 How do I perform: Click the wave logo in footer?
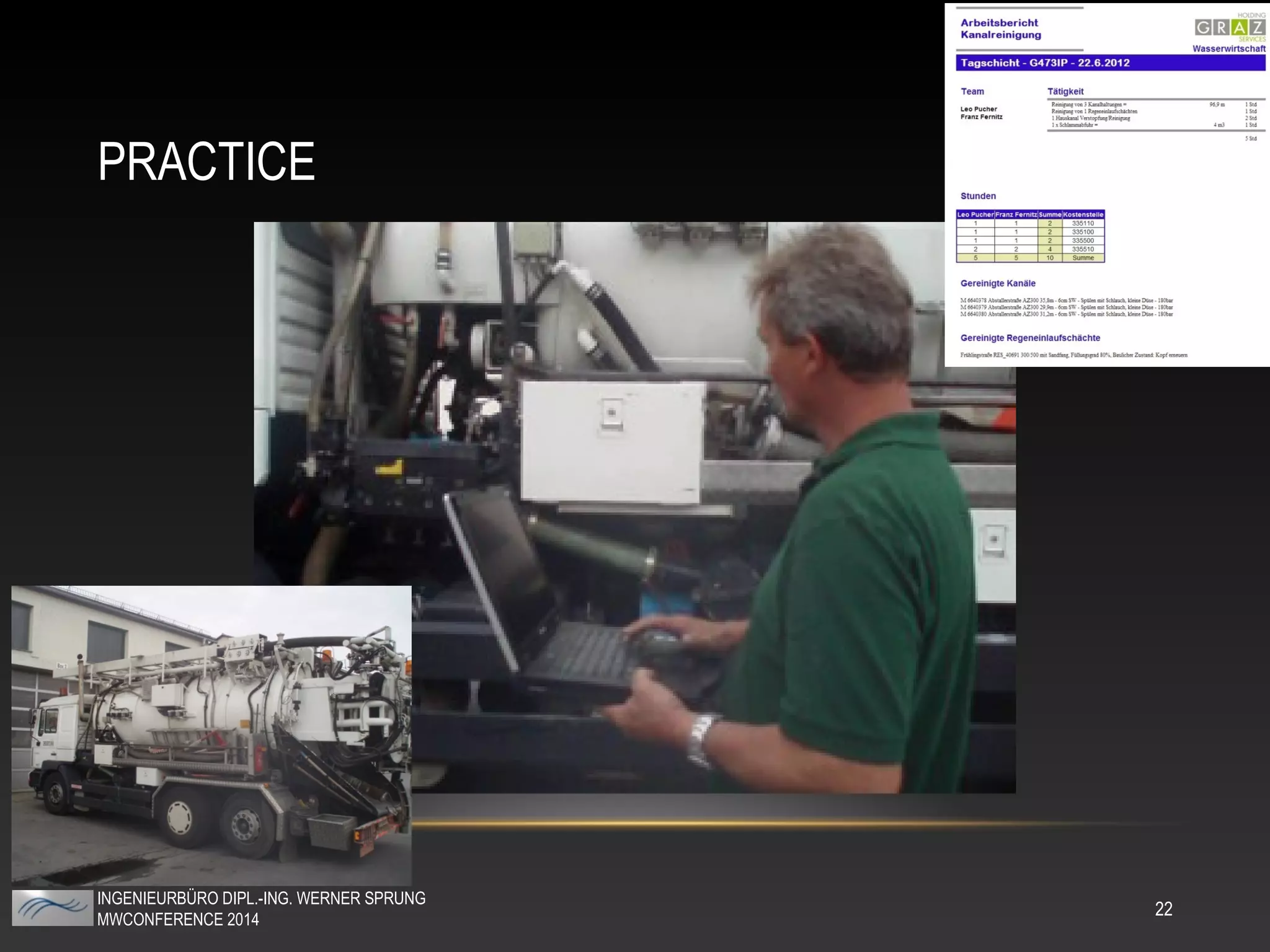[52, 908]
